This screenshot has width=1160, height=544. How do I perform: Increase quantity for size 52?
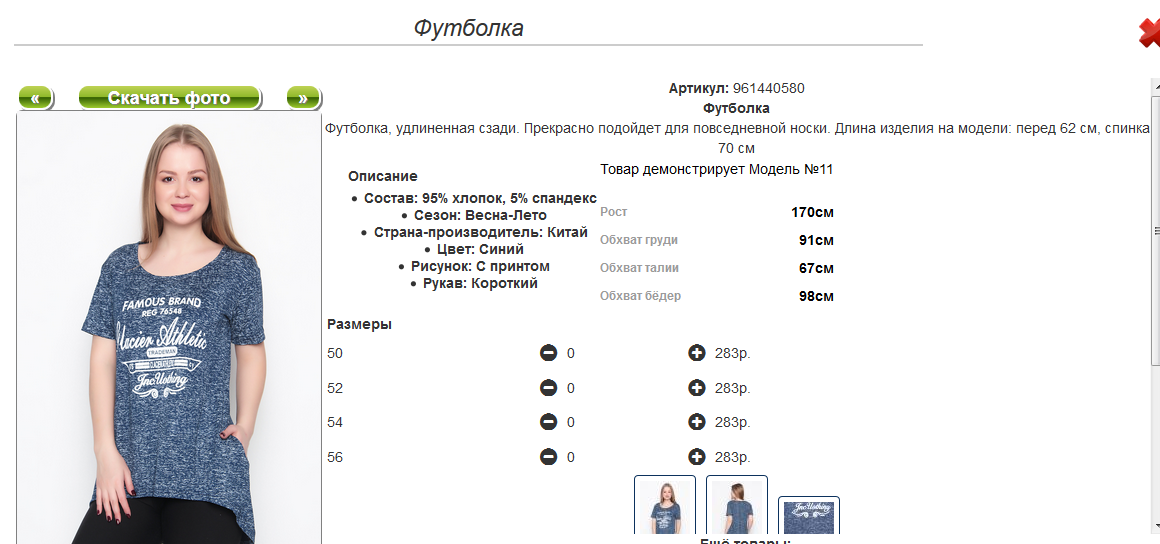click(697, 388)
